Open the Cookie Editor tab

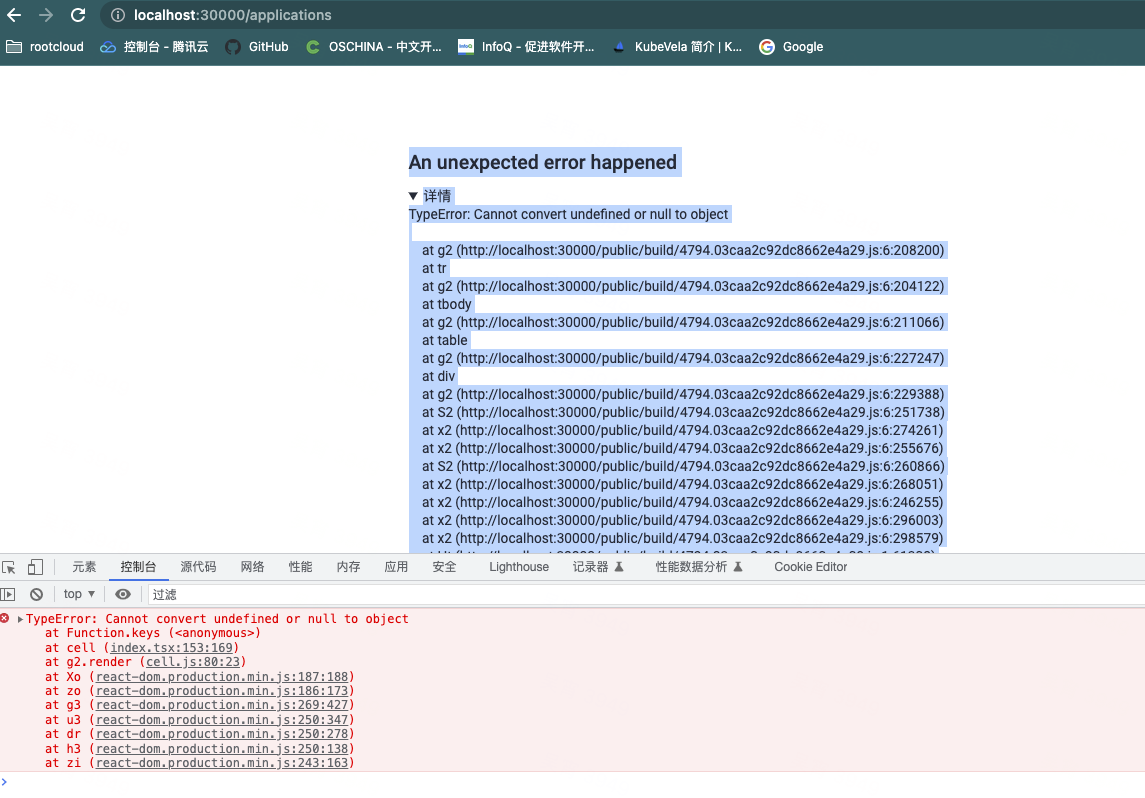[x=808, y=567]
